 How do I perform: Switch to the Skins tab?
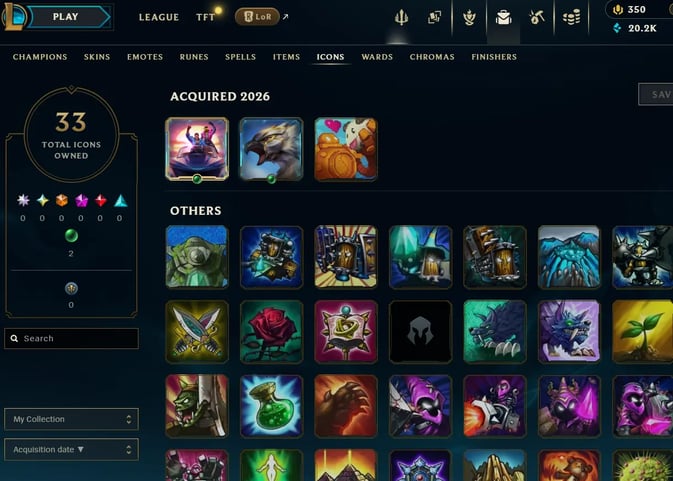97,57
